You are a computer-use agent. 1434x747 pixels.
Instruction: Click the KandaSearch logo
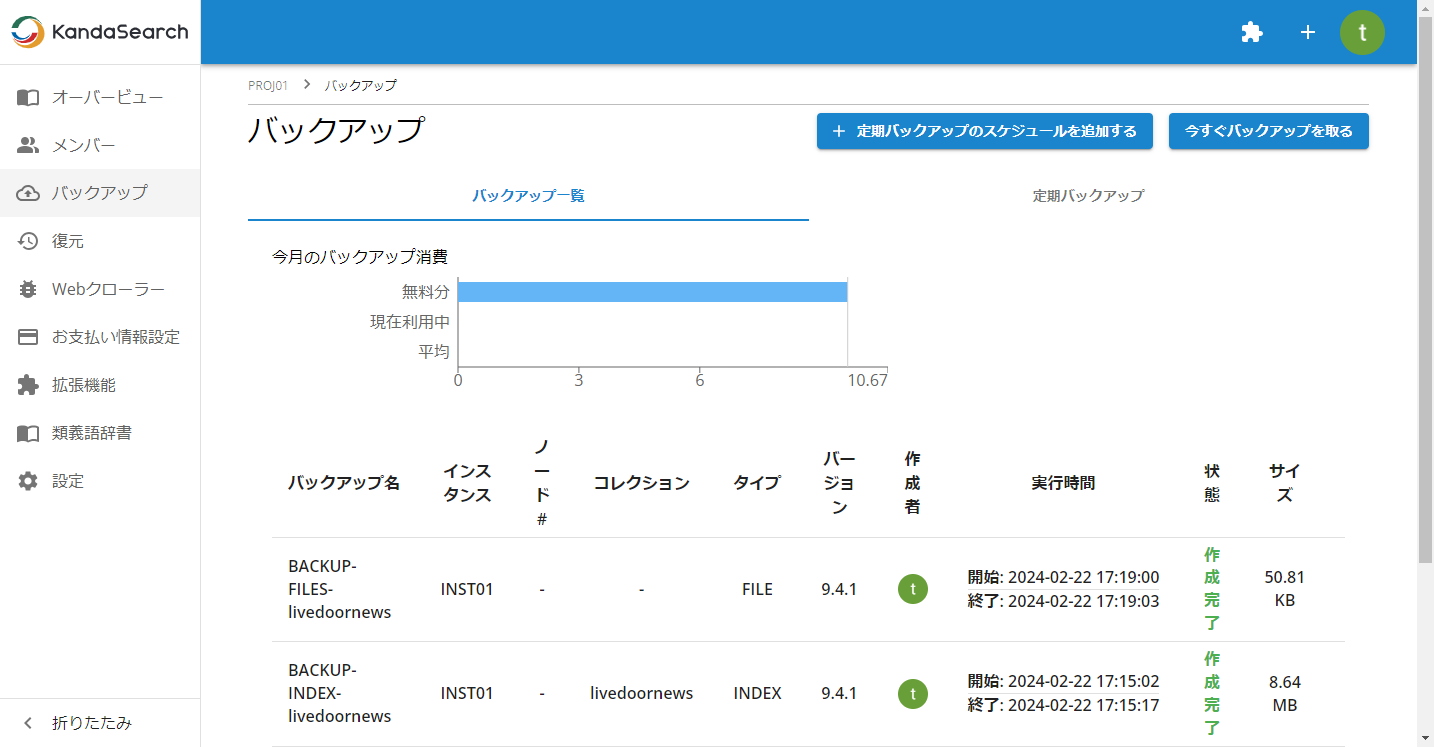pyautogui.click(x=100, y=32)
